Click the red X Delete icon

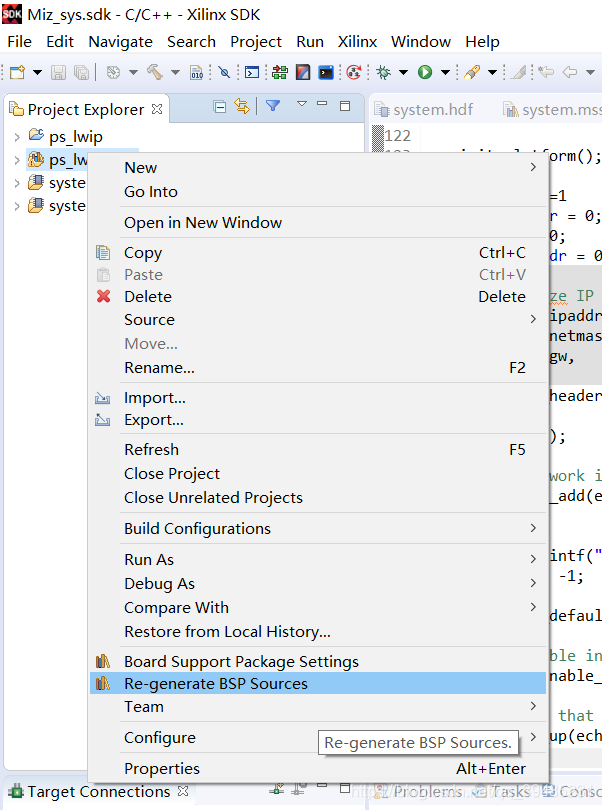click(103, 296)
